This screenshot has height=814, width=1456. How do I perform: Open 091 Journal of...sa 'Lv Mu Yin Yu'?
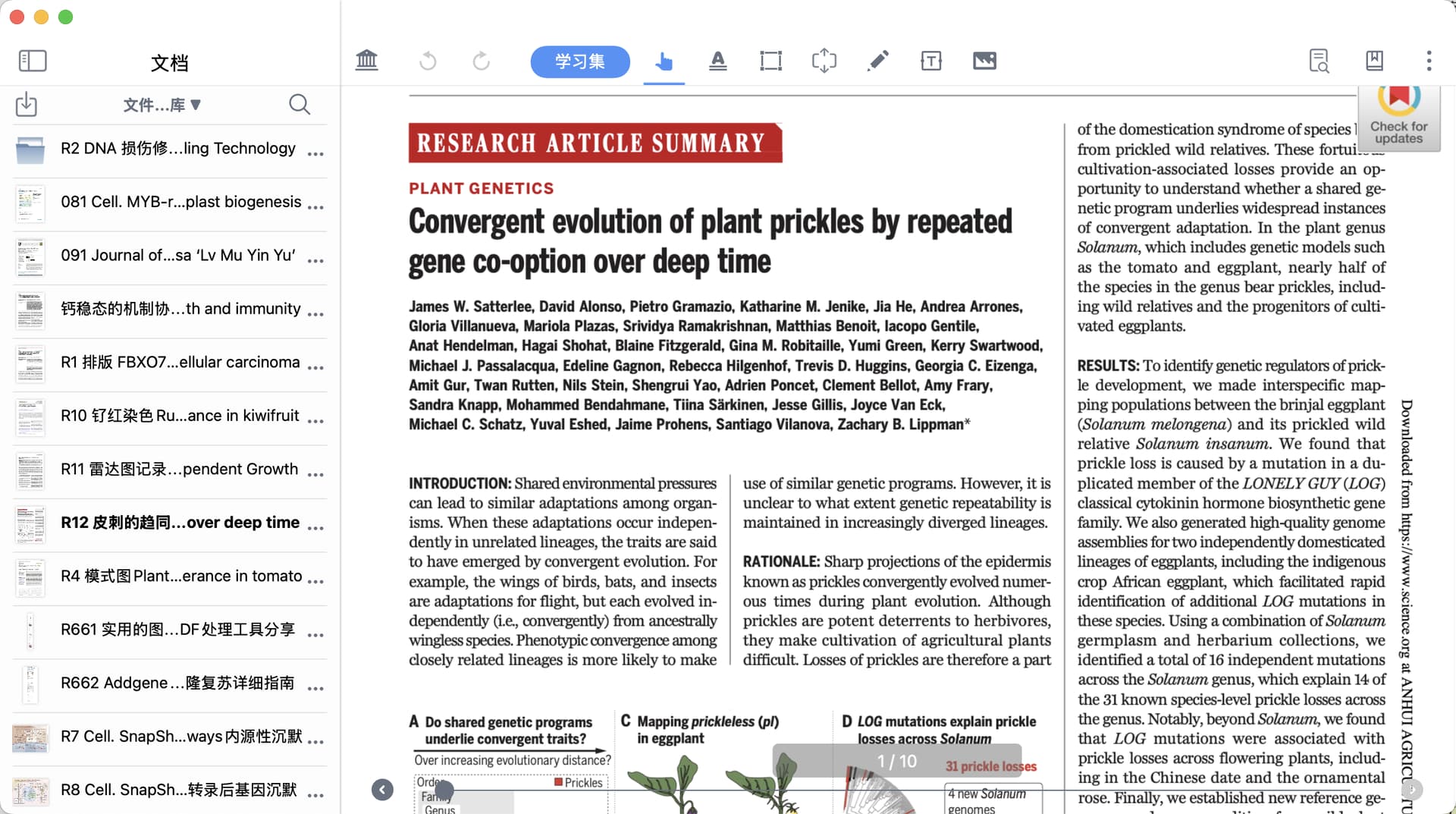click(171, 256)
